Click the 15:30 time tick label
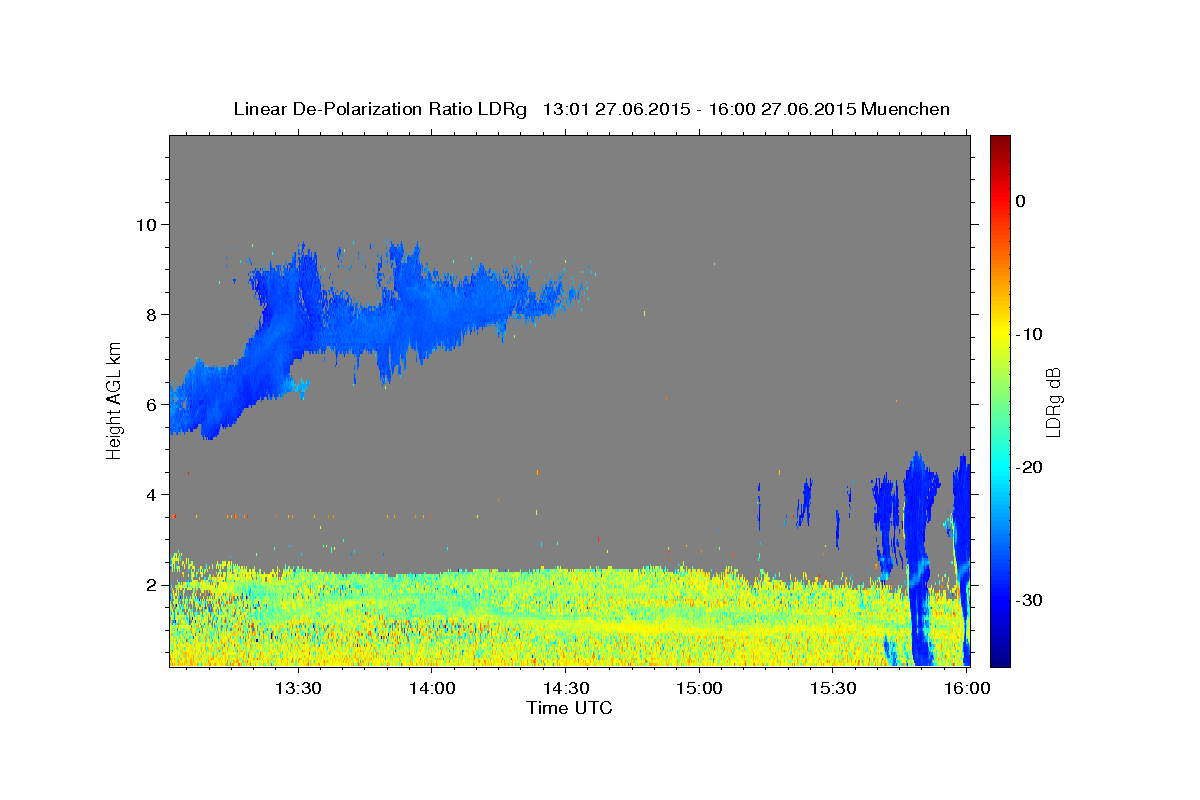Screen dimensions: 1200x800 coord(833,688)
